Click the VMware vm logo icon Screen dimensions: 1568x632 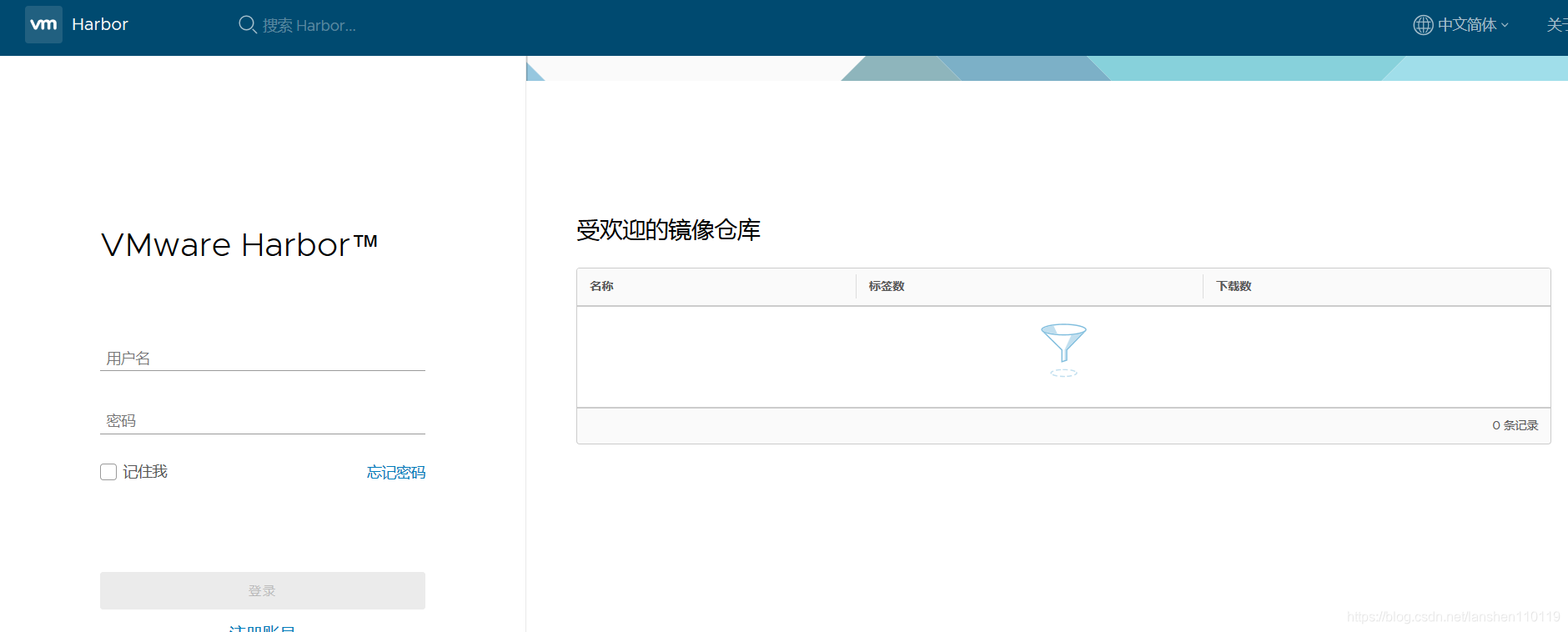coord(43,24)
